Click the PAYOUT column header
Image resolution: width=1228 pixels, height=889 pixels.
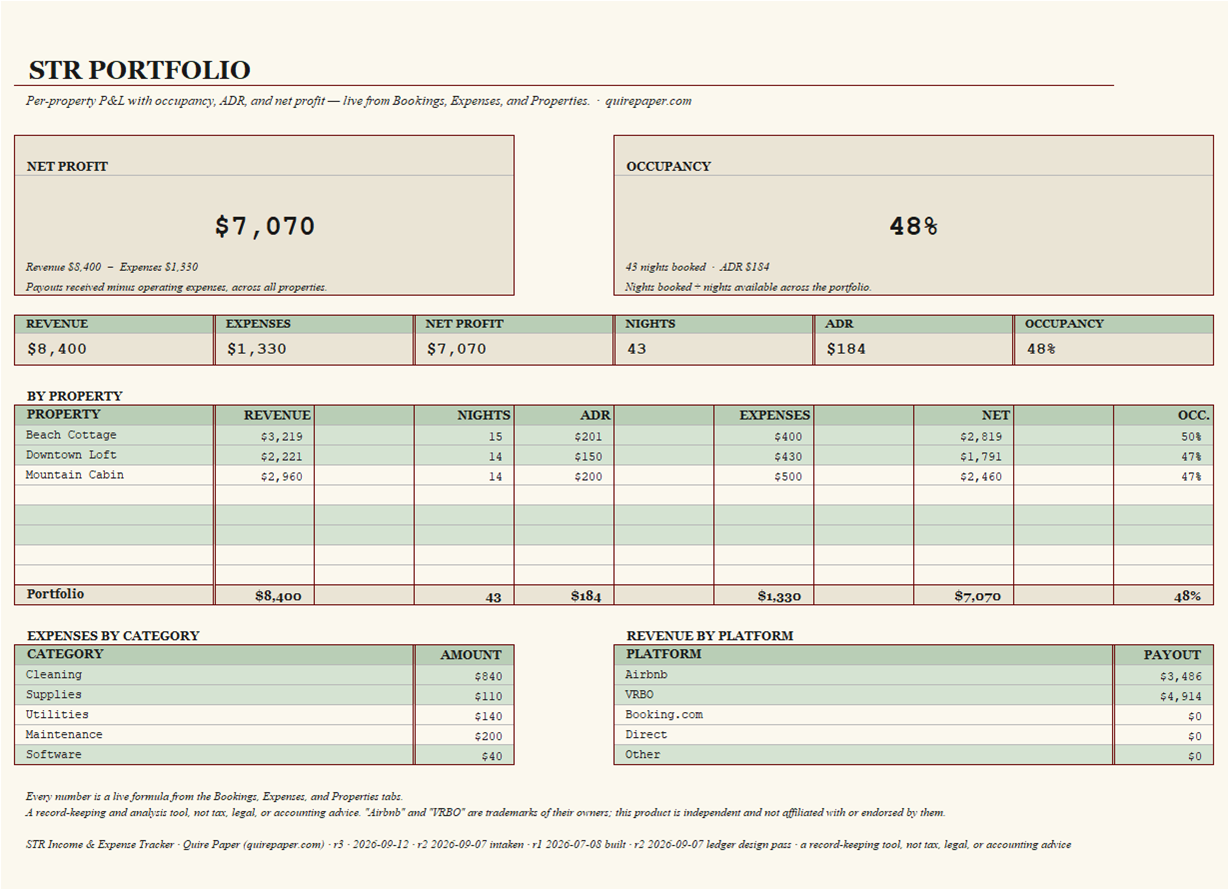pos(1172,655)
